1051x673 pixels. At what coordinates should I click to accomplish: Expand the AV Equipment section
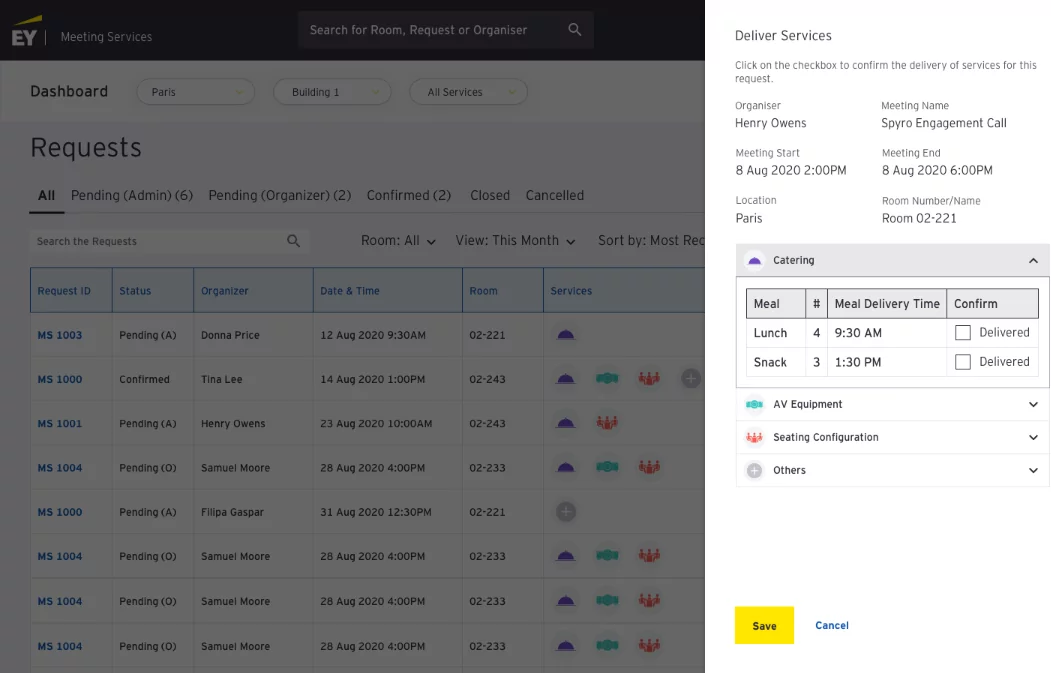[1033, 405]
